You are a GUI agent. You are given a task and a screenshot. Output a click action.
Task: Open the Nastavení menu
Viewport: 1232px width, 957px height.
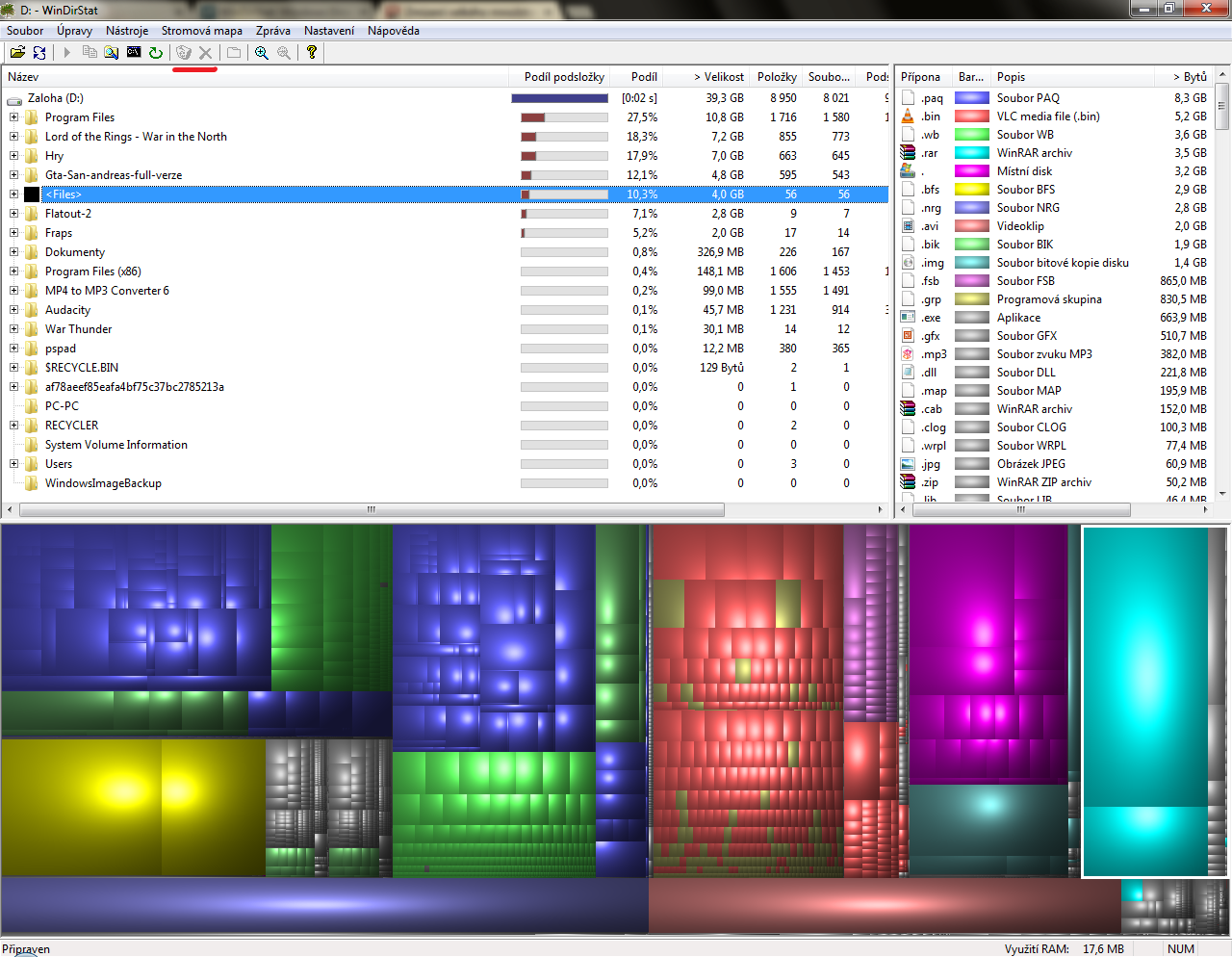tap(329, 31)
